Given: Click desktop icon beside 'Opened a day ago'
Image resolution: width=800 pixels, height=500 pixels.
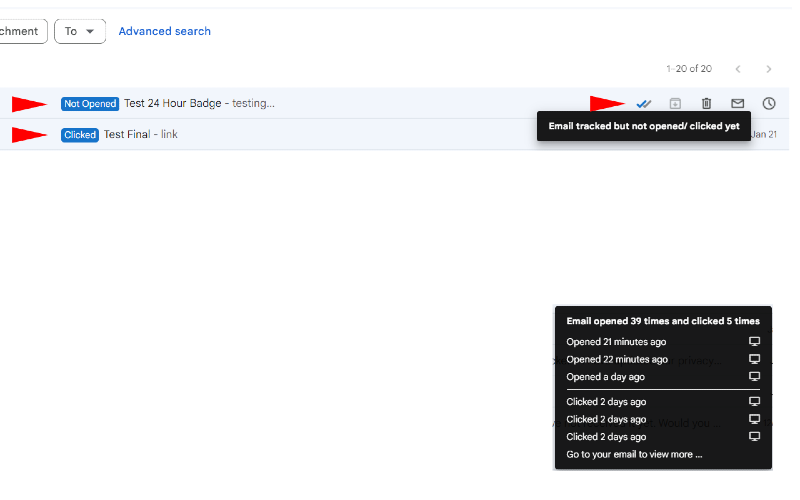Looking at the screenshot, I should 754,377.
